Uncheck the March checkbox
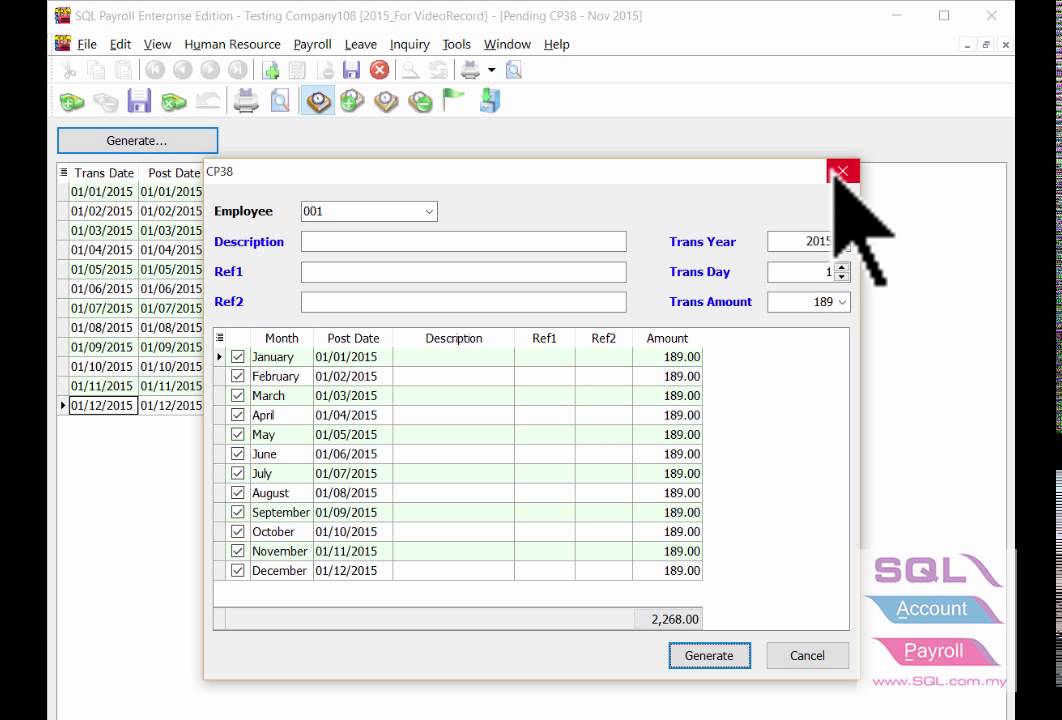Image resolution: width=1062 pixels, height=720 pixels. point(238,396)
